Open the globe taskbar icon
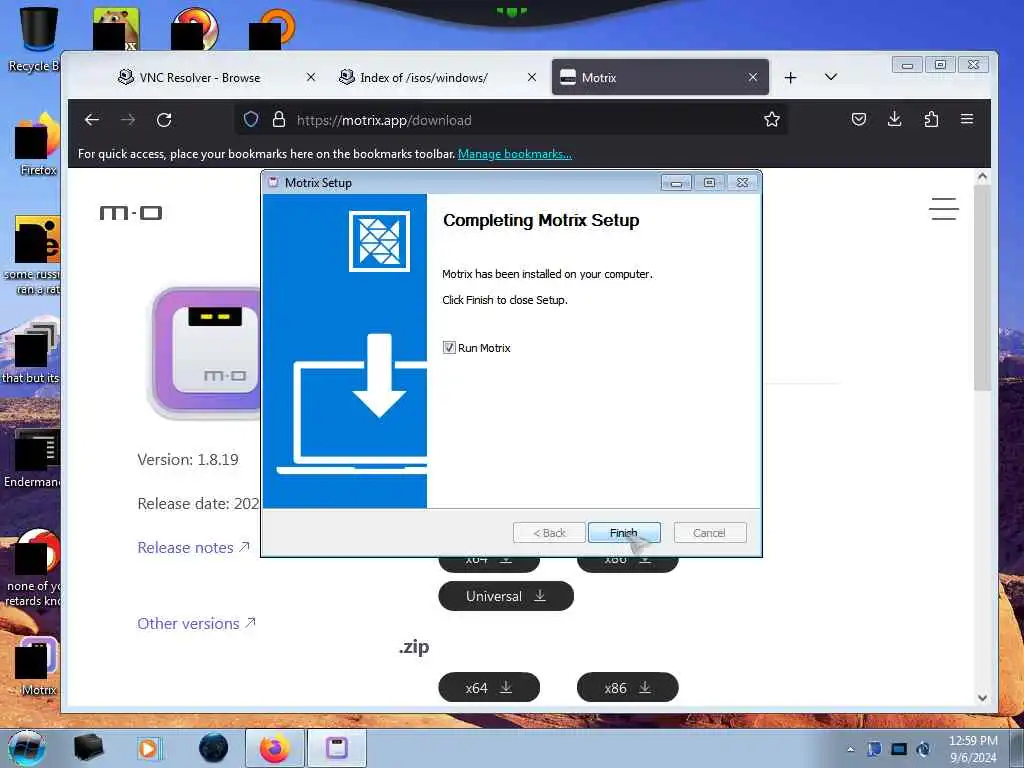The width and height of the screenshot is (1024, 768). pos(213,748)
